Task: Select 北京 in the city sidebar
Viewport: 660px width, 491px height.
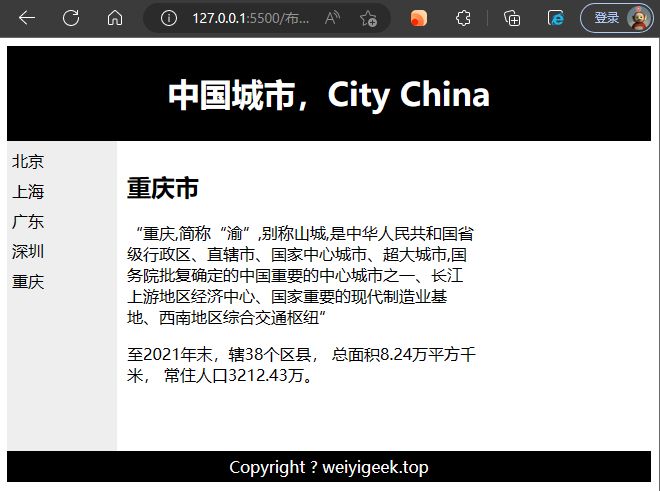Action: coord(28,161)
